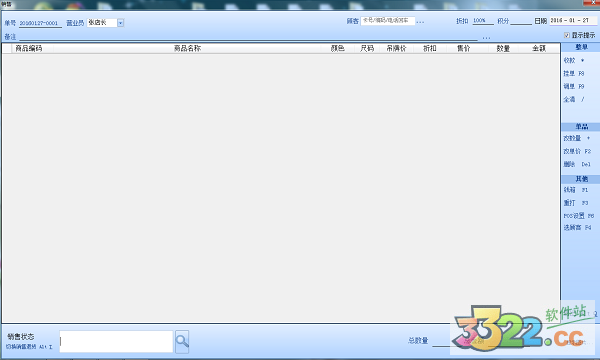The image size is (600, 360).
Task: Open the 营业员 dropdown arrow
Action: click(121, 23)
